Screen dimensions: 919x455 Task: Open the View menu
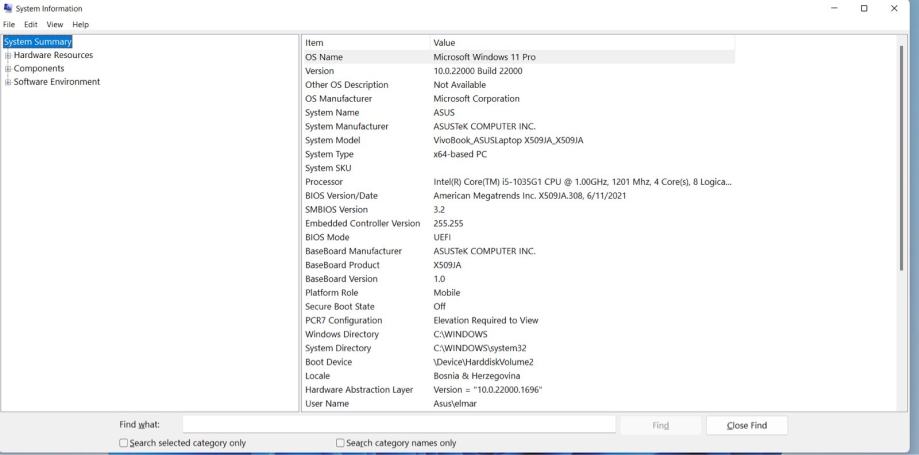(x=55, y=25)
